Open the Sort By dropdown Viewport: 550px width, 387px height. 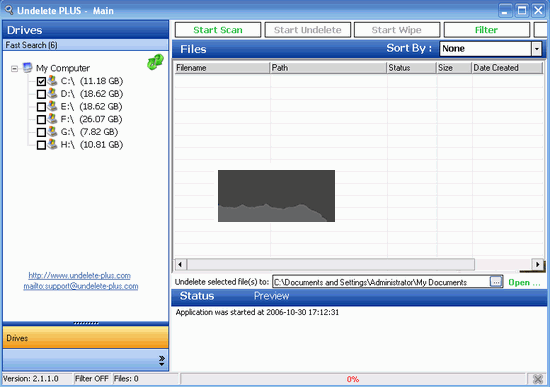[x=536, y=49]
